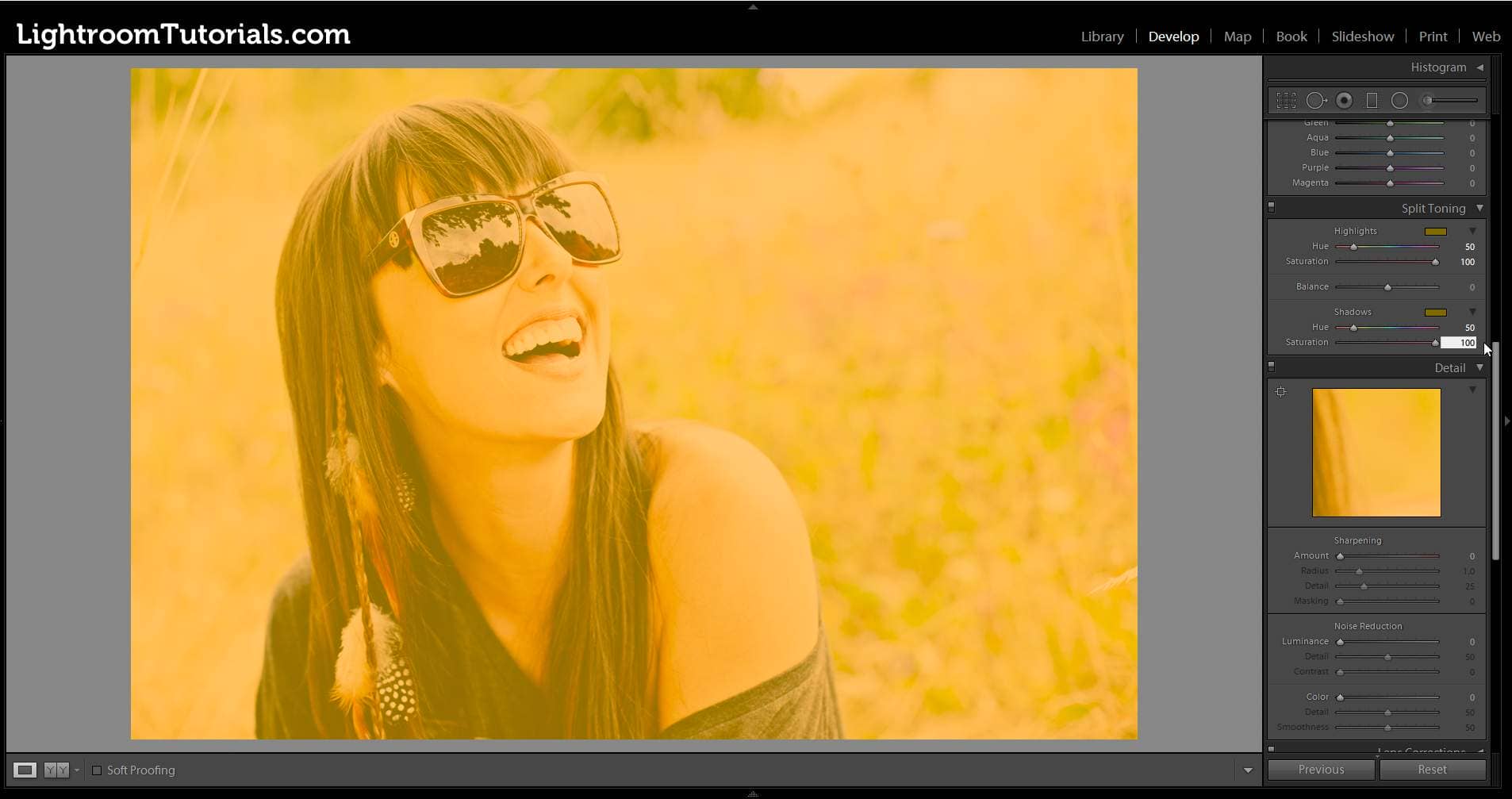Open the Slideshow module
This screenshot has width=1512, height=799.
(1362, 36)
